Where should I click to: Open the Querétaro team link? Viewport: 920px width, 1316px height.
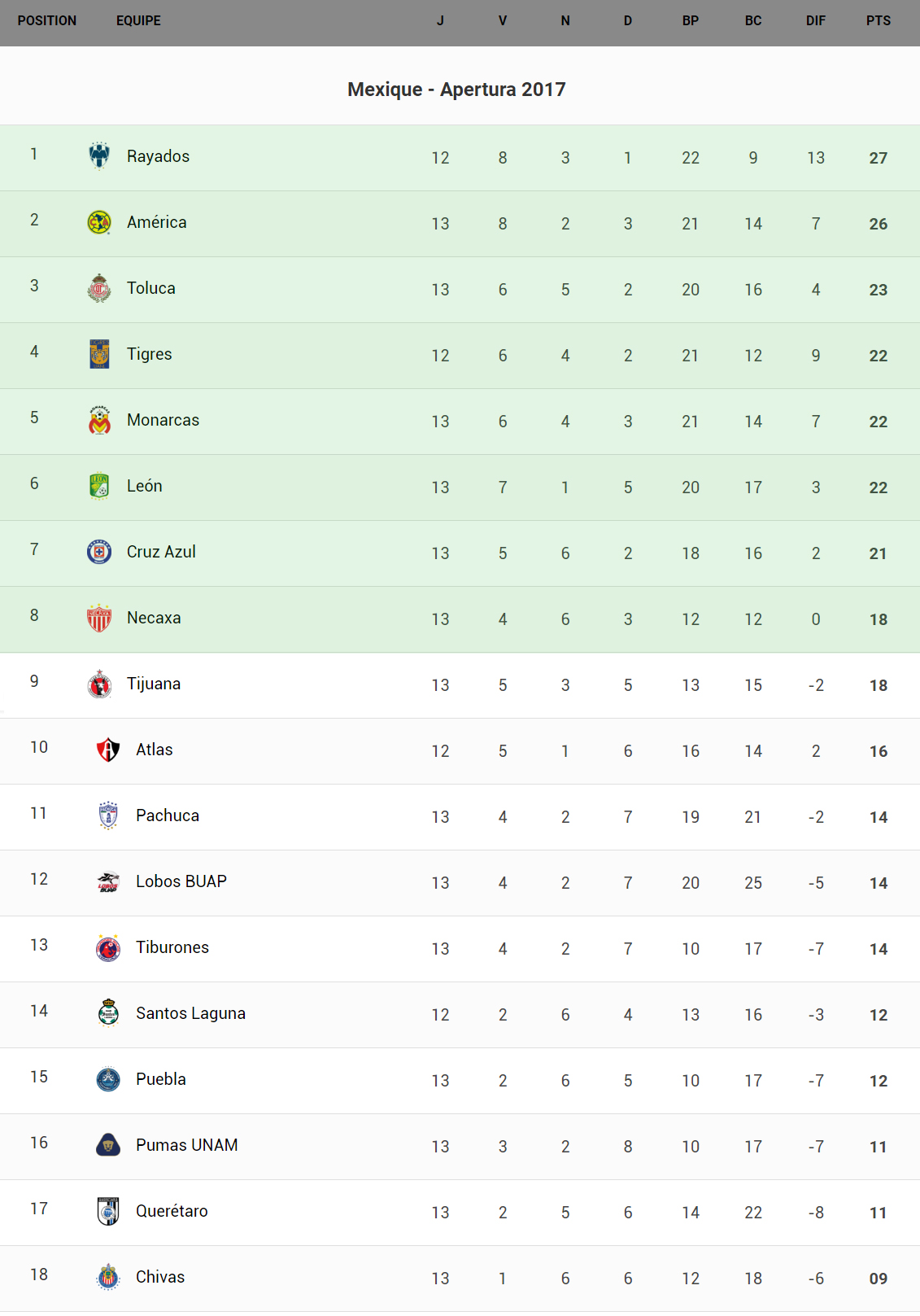click(172, 1211)
